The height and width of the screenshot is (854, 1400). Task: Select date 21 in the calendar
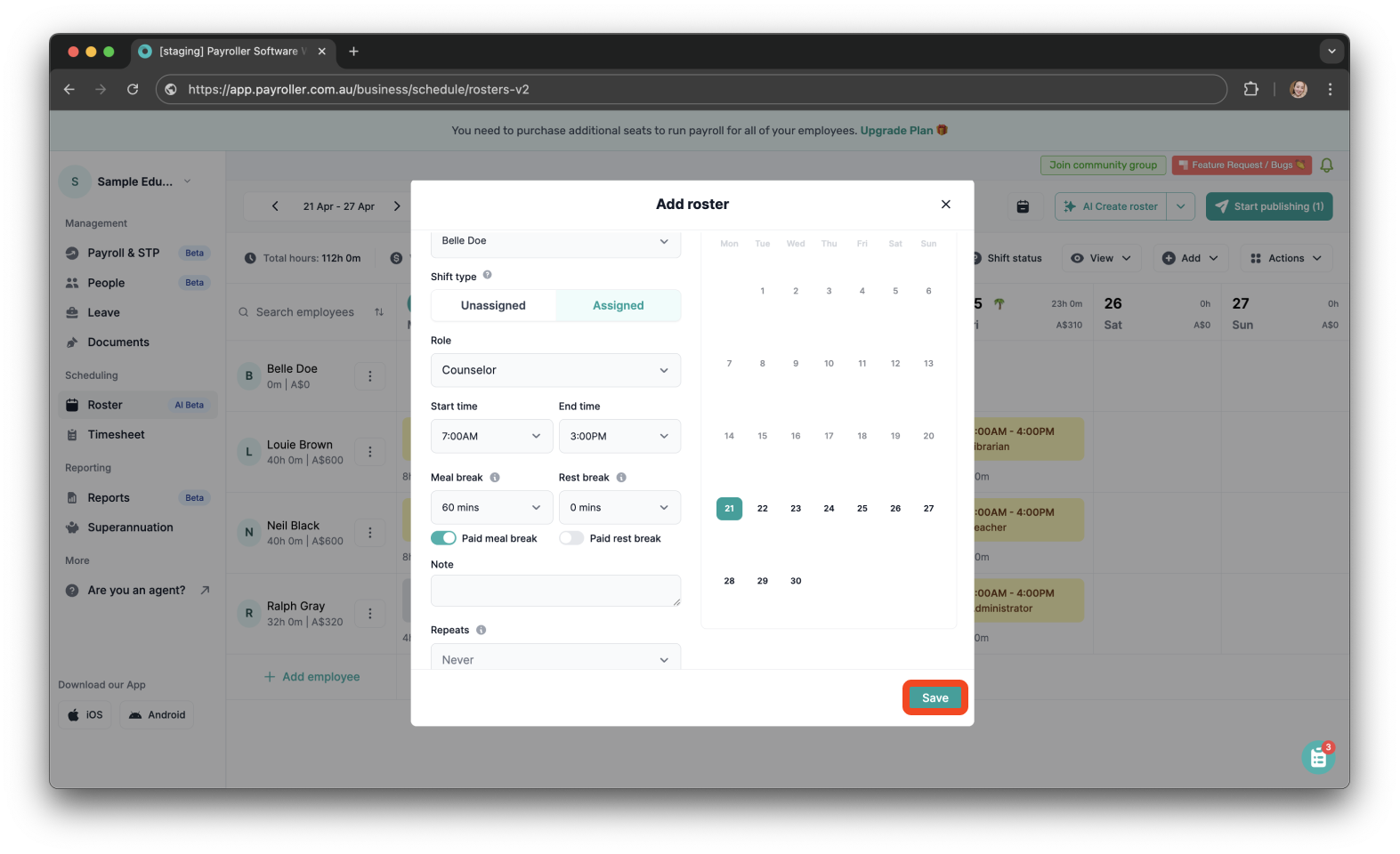pos(729,508)
